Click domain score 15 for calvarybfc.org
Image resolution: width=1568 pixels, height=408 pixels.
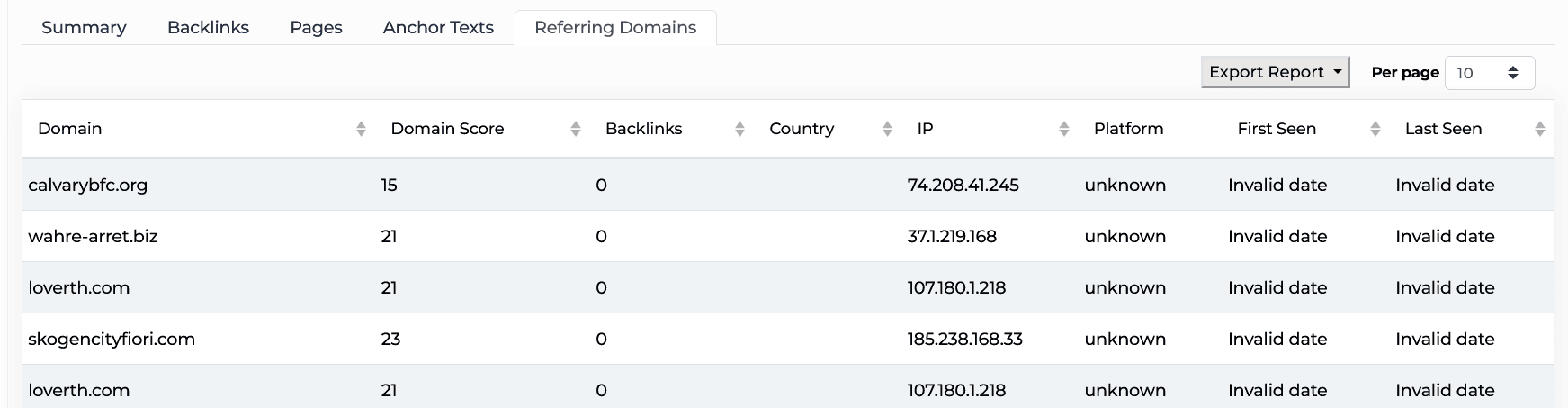(389, 185)
